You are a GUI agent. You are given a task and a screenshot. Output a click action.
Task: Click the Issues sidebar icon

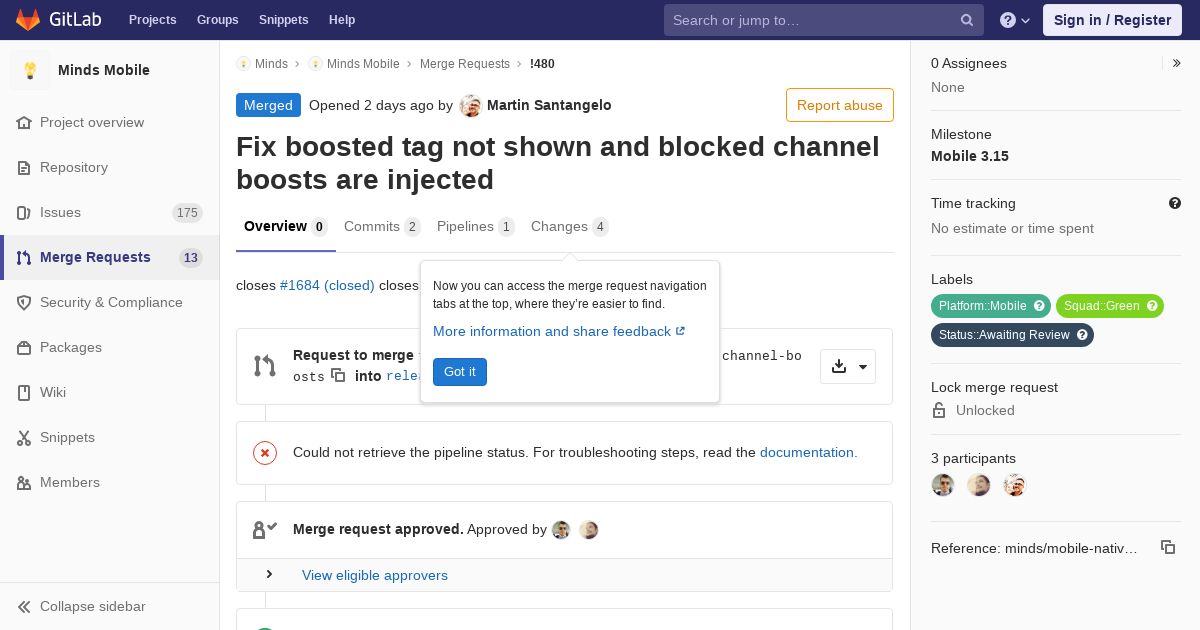(24, 212)
